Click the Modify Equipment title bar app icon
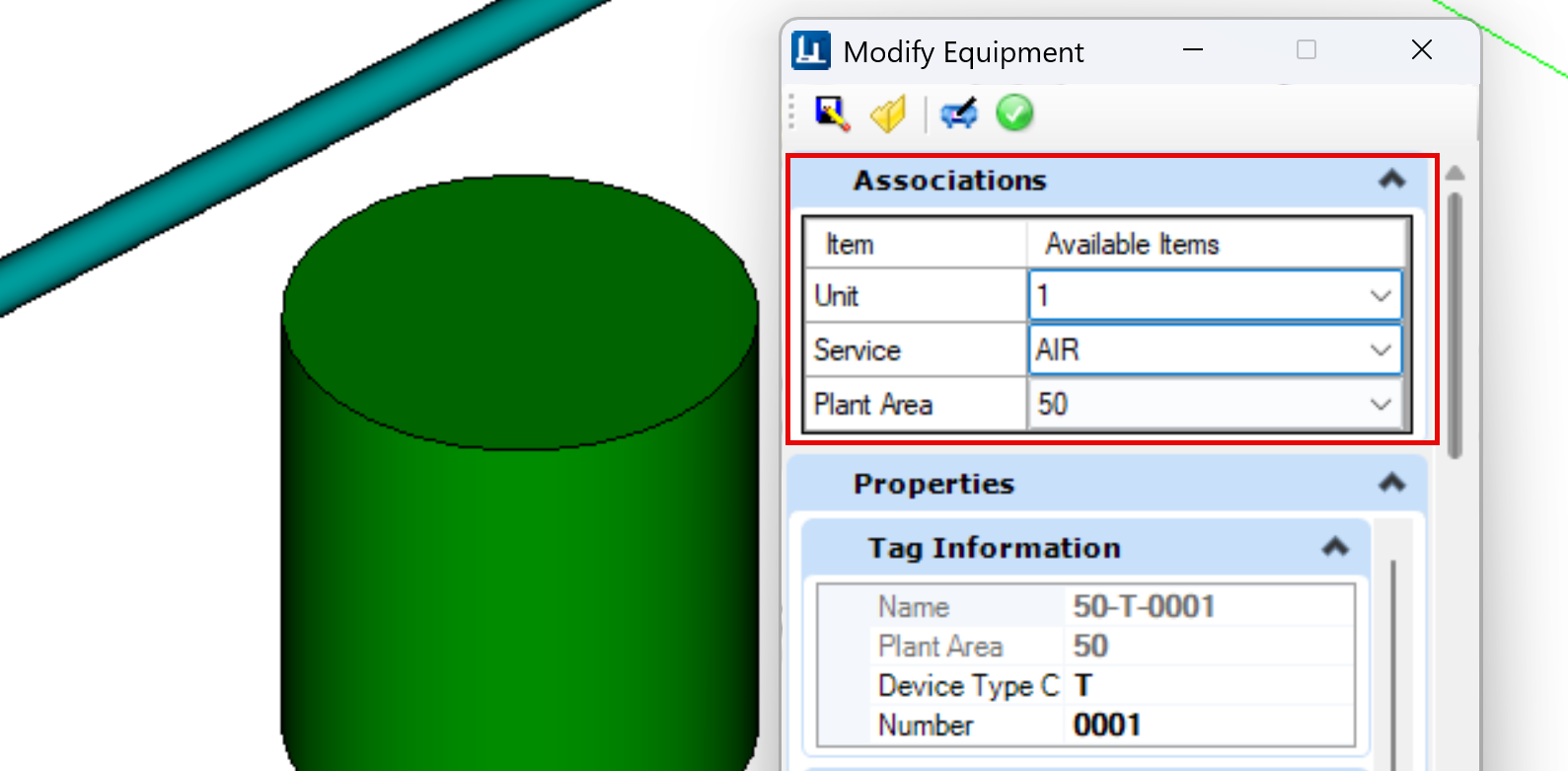 [x=811, y=50]
